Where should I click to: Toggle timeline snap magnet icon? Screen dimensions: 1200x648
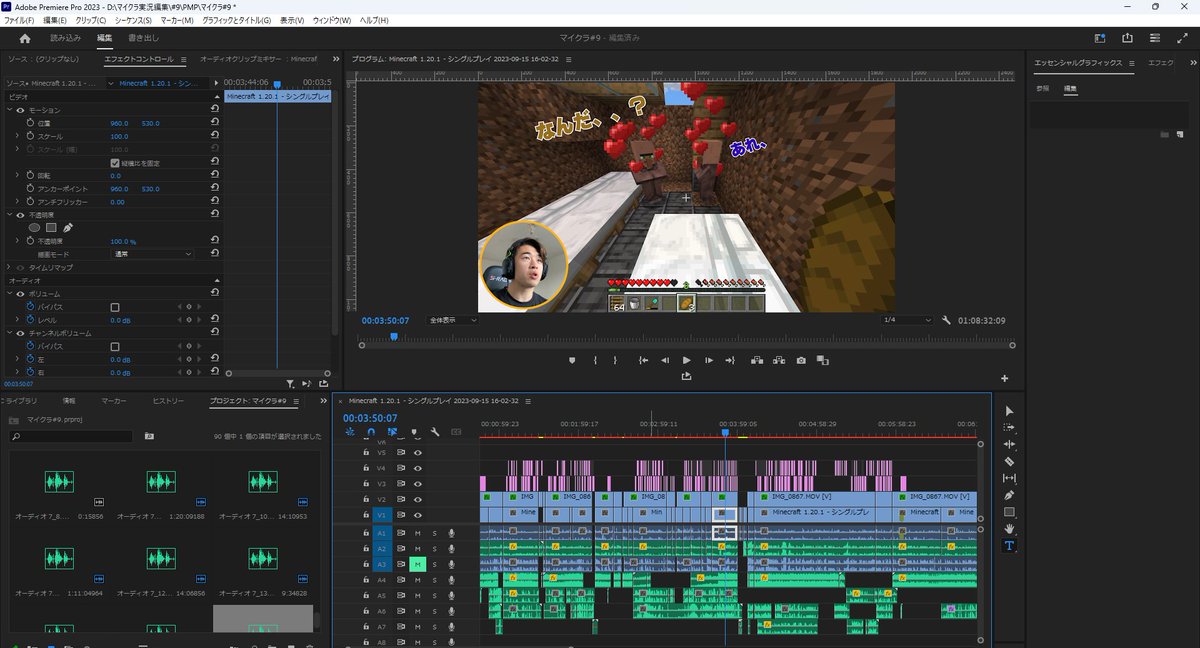pos(371,432)
